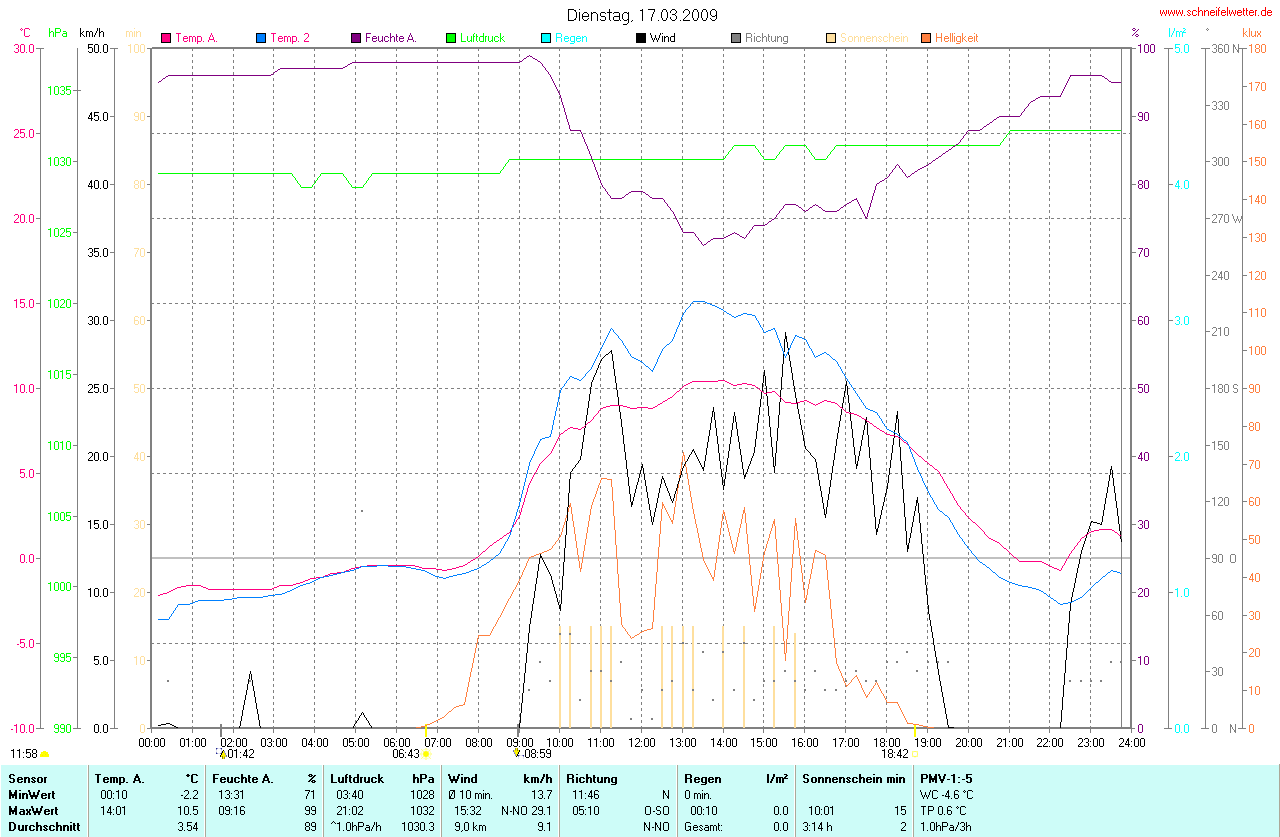Click the Temp. A. minimum value -2.2
This screenshot has width=1280, height=837.
189,794
